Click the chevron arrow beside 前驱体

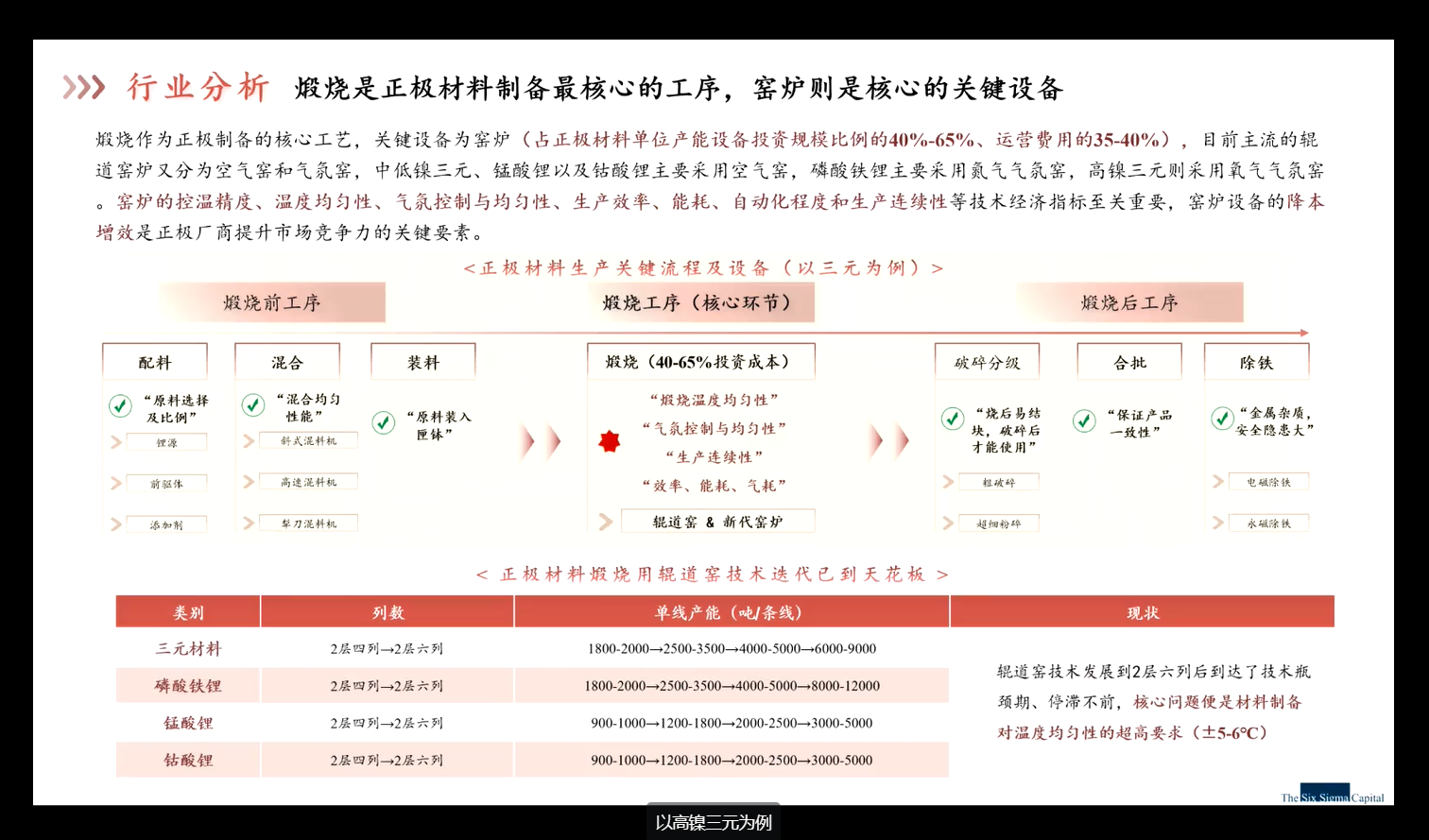(x=116, y=483)
